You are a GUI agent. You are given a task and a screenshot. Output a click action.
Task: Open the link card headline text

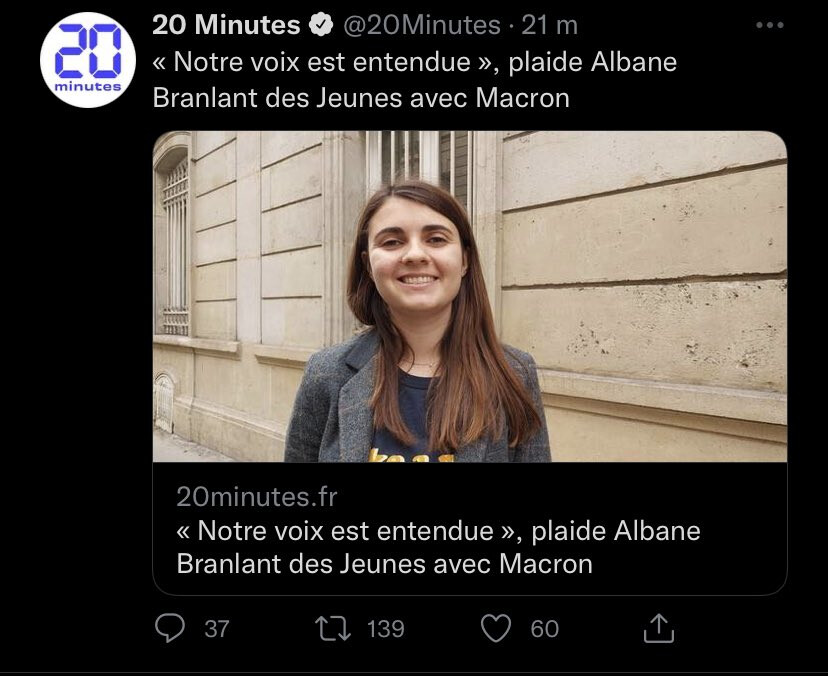(438, 530)
